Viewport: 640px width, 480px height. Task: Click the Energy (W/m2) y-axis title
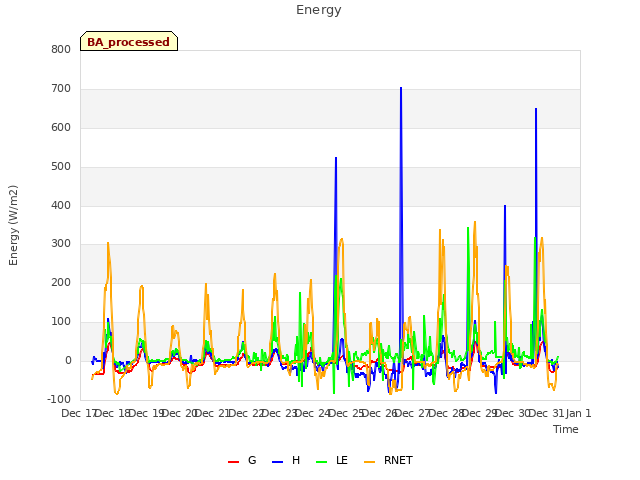(x=13, y=225)
